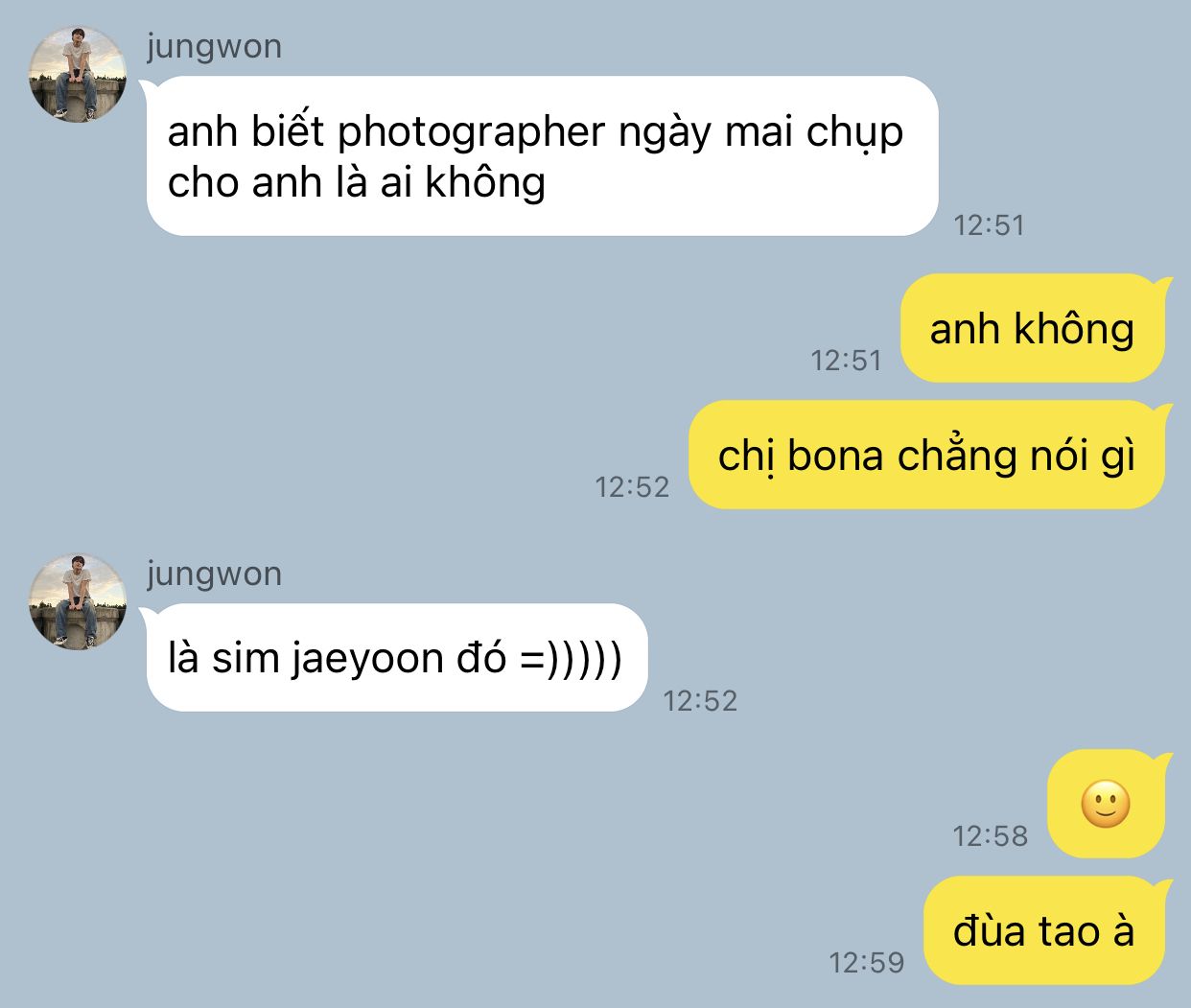Viewport: 1191px width, 1008px height.
Task: Tap the smiley face emoji message
Action: point(1106,804)
